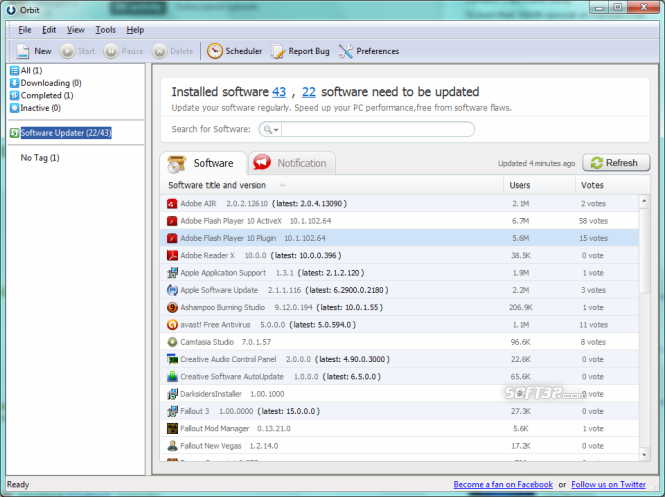
Task: Click the Adobe Reader X icon
Action: pos(172,255)
